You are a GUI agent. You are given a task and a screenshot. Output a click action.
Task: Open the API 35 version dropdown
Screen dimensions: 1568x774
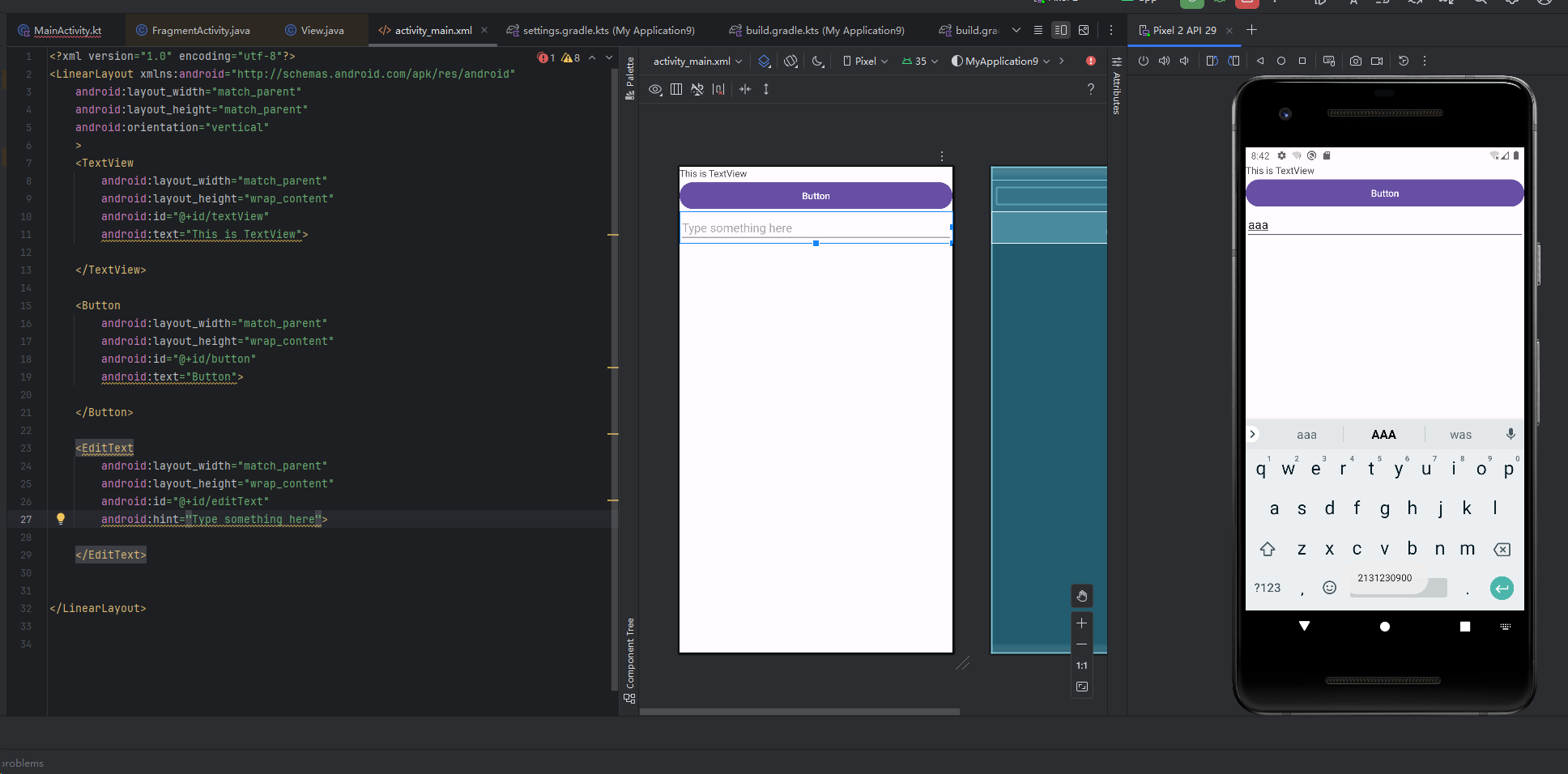(x=920, y=61)
